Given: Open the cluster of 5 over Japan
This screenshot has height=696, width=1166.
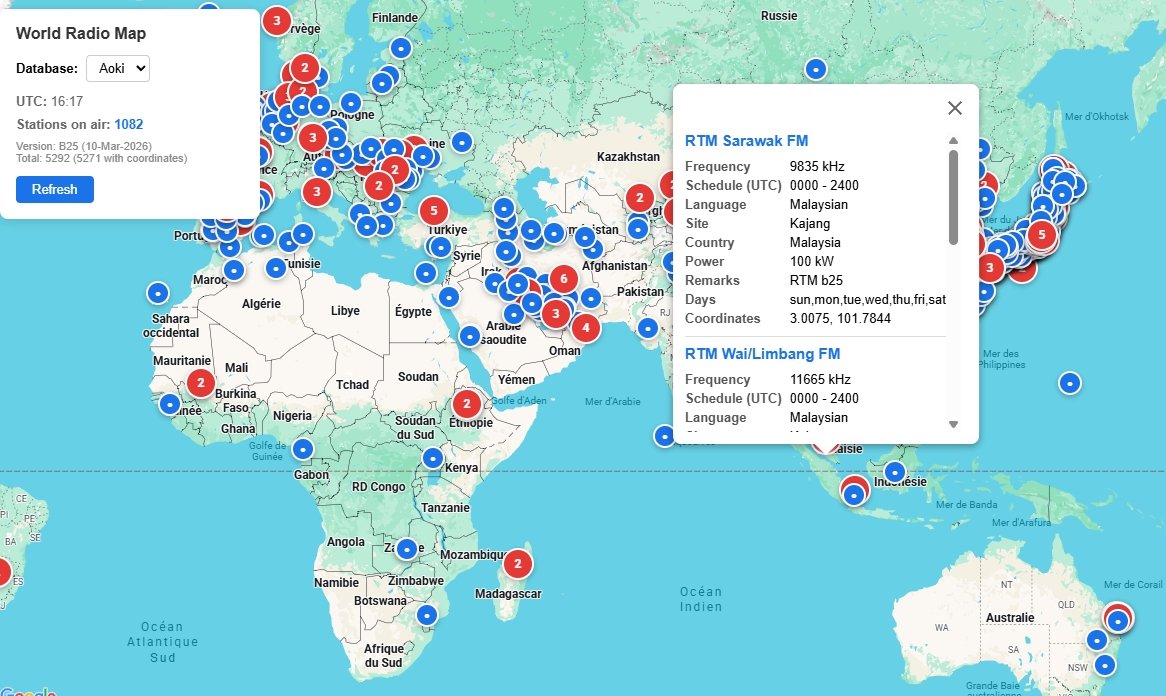Looking at the screenshot, I should 1042,235.
